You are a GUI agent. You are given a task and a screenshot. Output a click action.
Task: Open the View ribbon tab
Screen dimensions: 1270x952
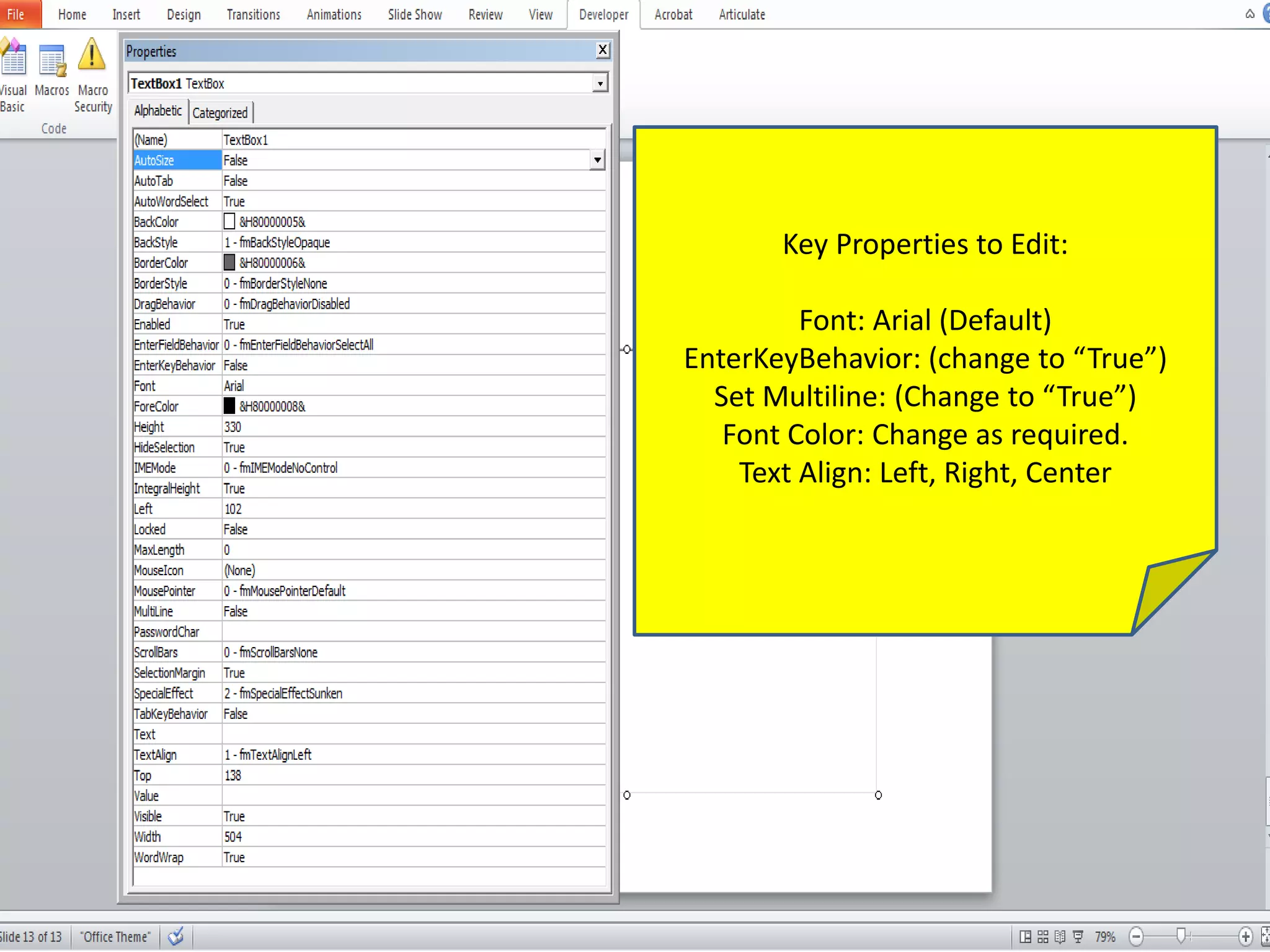tap(540, 14)
